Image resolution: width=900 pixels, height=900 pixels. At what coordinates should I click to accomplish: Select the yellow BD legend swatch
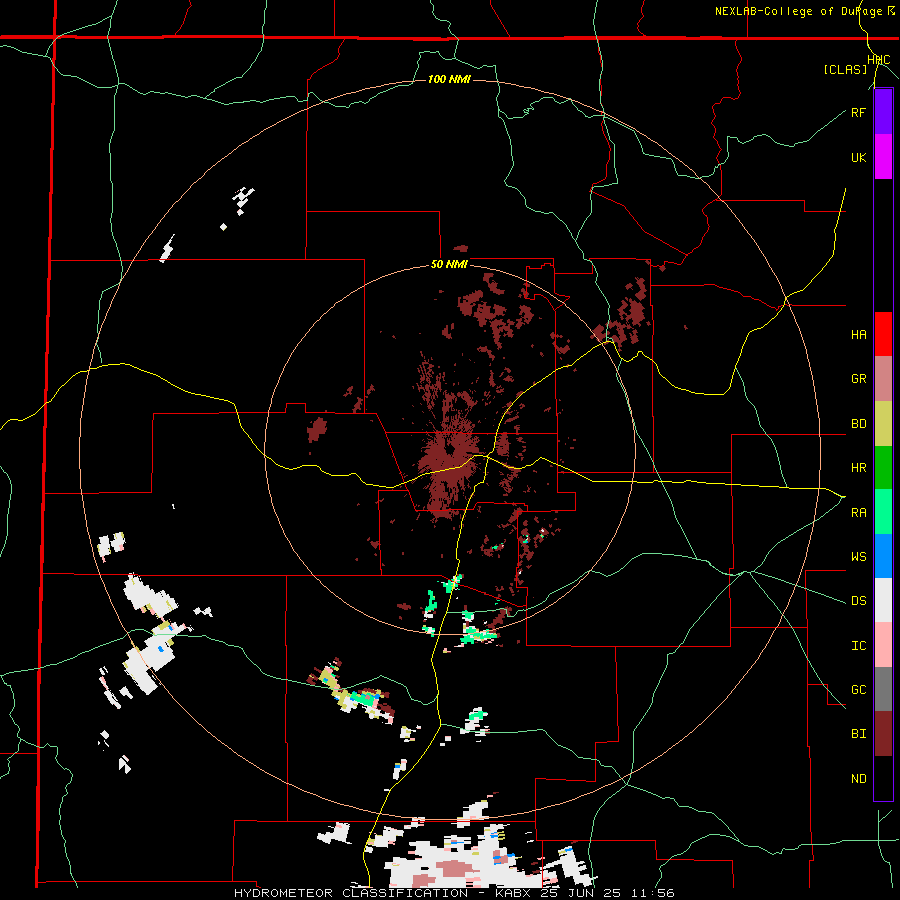click(883, 423)
